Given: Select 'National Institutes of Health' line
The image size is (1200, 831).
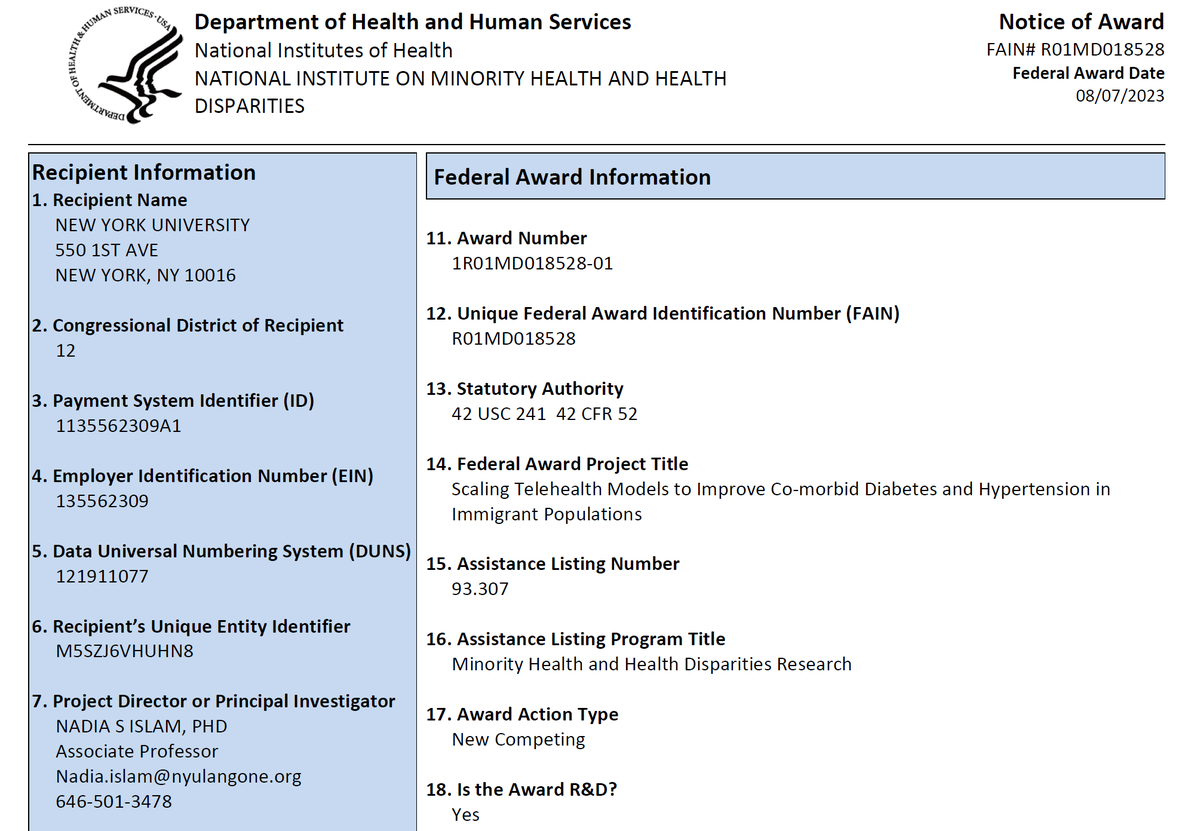Looking at the screenshot, I should [x=323, y=50].
